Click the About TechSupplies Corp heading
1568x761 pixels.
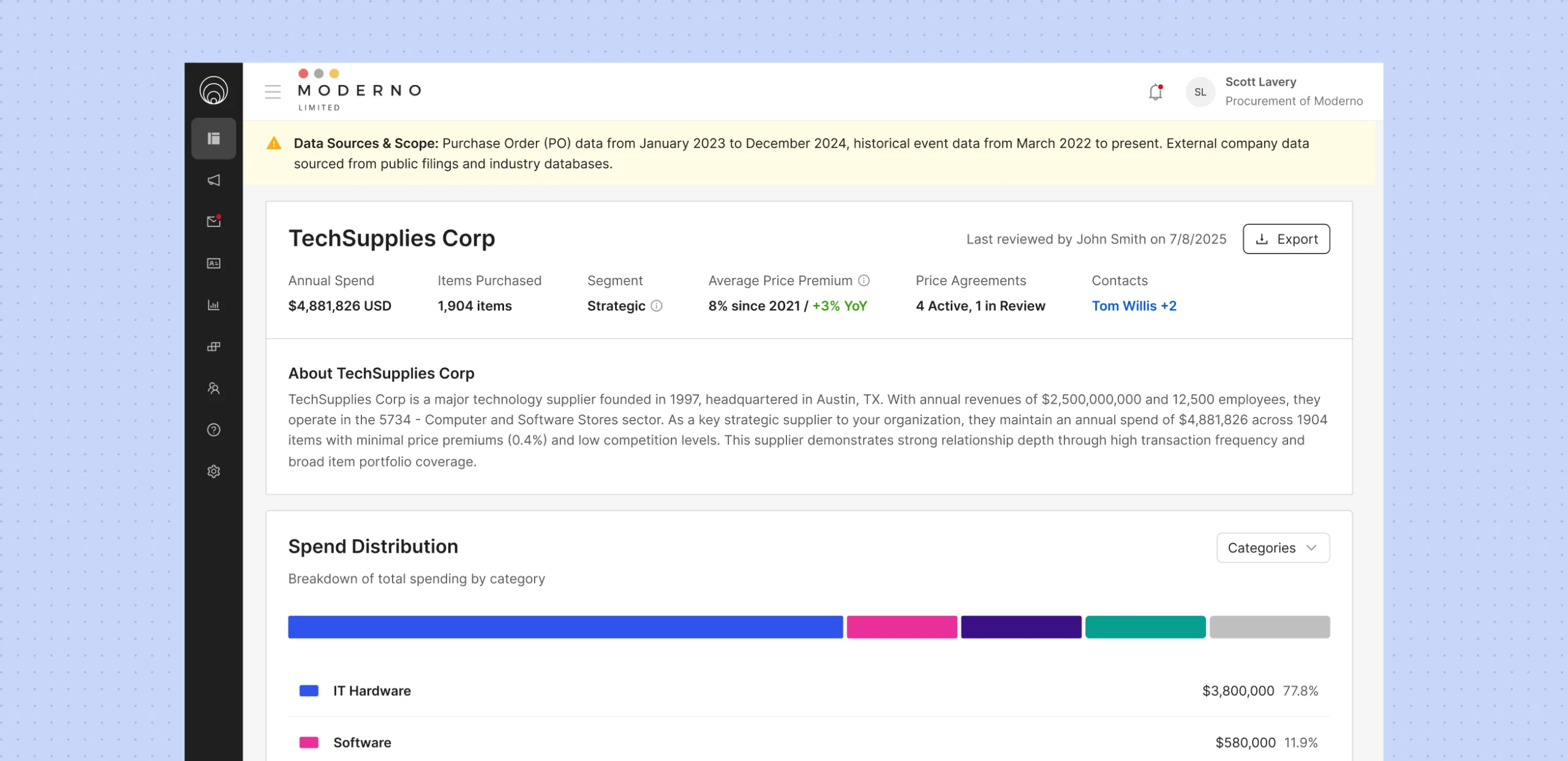[x=381, y=373]
